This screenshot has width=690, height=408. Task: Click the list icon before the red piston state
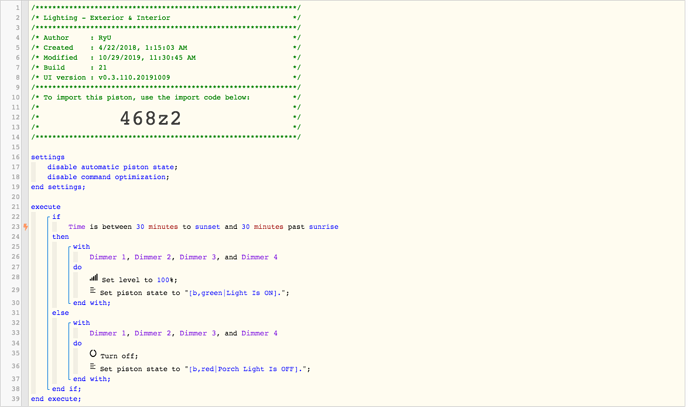point(92,366)
